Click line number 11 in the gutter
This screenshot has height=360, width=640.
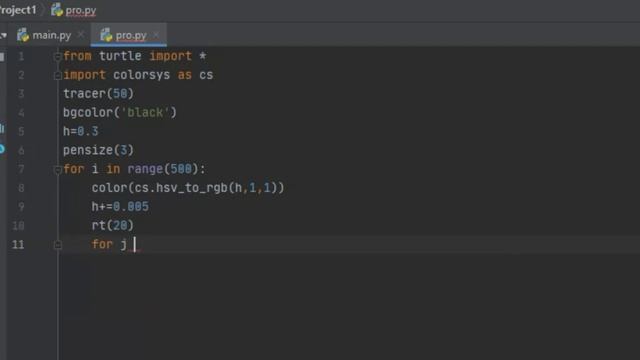18,244
